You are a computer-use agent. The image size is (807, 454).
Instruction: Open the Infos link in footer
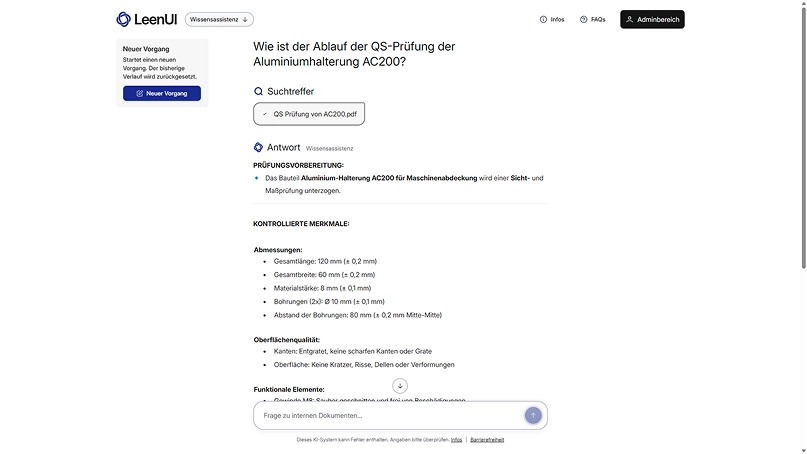(x=456, y=440)
